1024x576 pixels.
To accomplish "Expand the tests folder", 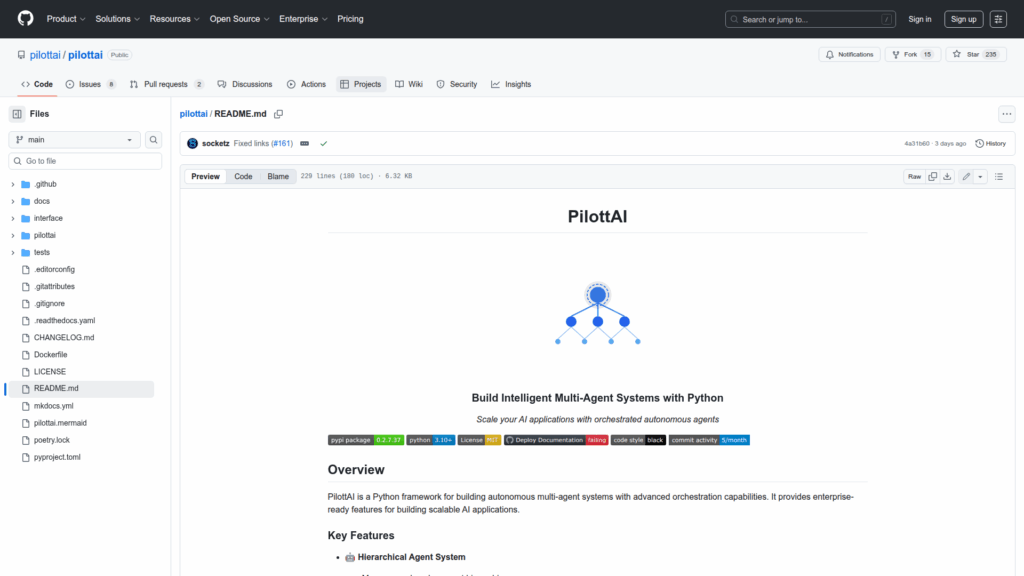I will pyautogui.click(x=13, y=252).
